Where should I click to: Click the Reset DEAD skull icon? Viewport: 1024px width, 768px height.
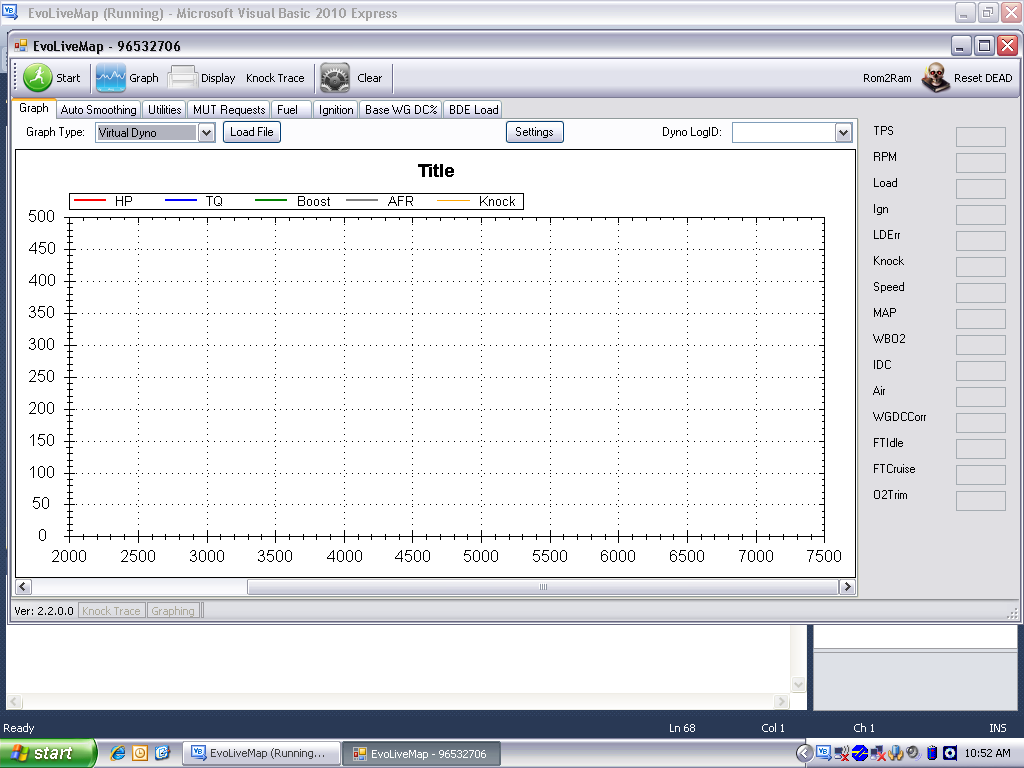pos(935,78)
